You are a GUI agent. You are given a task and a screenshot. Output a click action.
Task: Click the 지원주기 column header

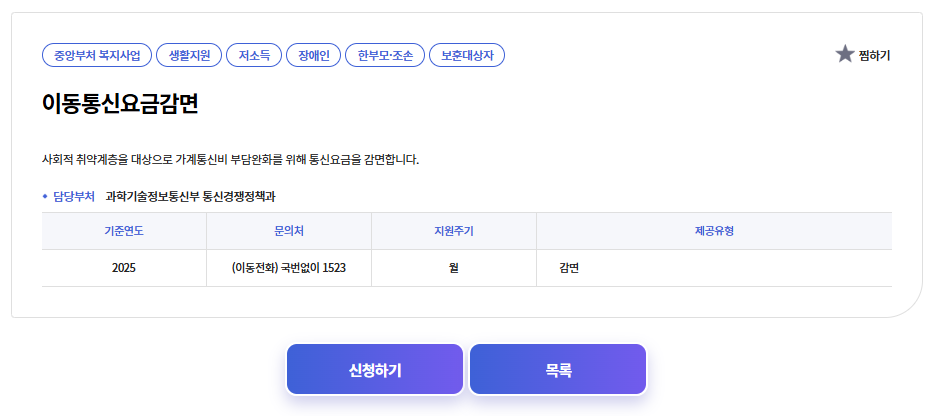453,231
